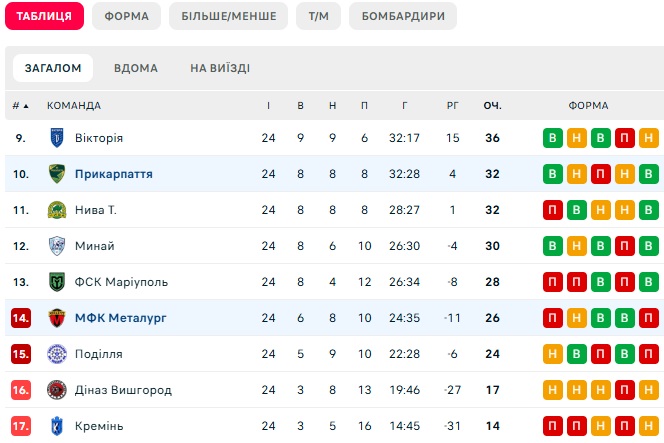The image size is (664, 443).
Task: Click the Кремінь blue crest icon
Action: click(x=57, y=426)
